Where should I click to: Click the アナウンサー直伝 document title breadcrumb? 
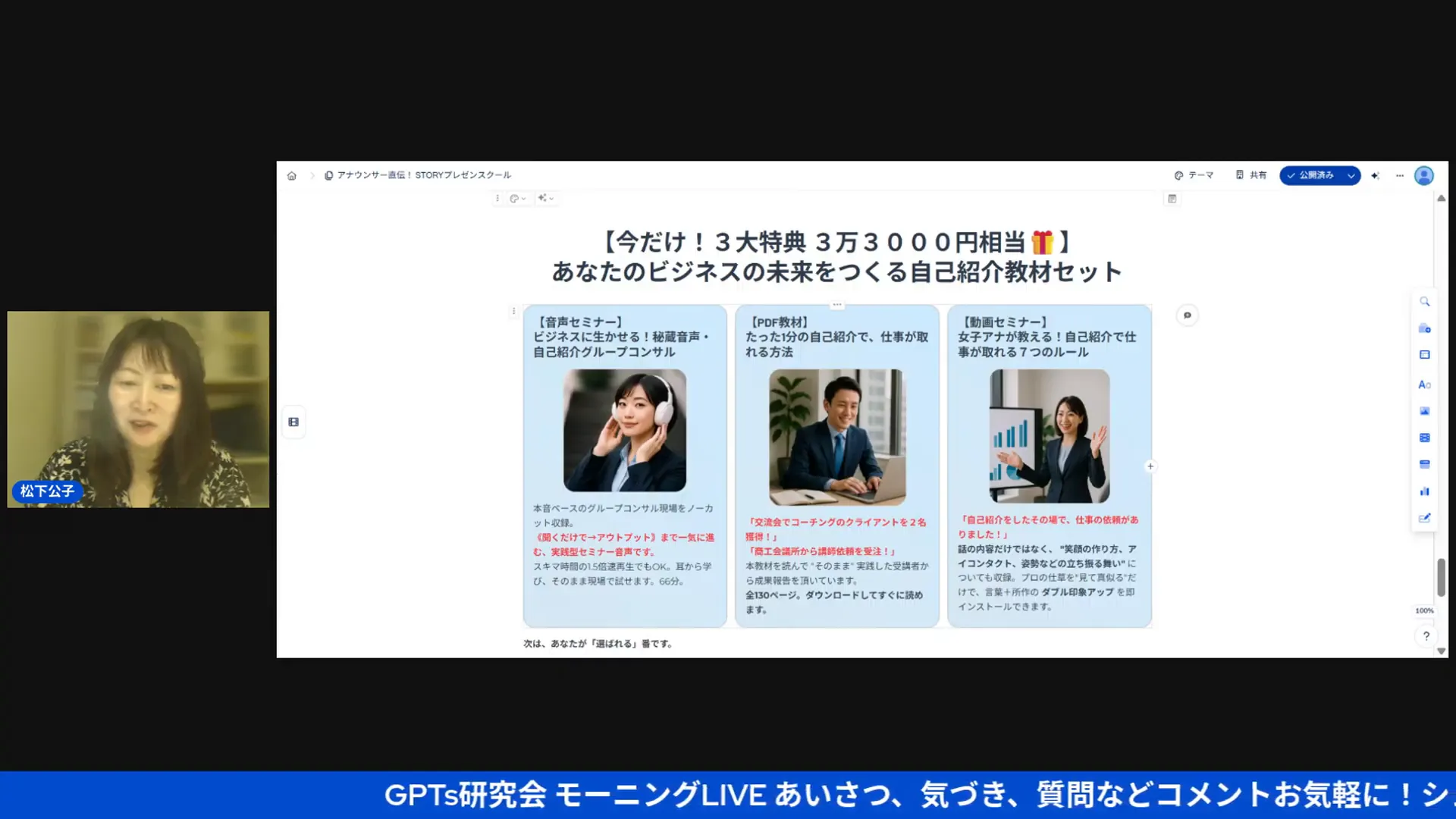[x=423, y=175]
